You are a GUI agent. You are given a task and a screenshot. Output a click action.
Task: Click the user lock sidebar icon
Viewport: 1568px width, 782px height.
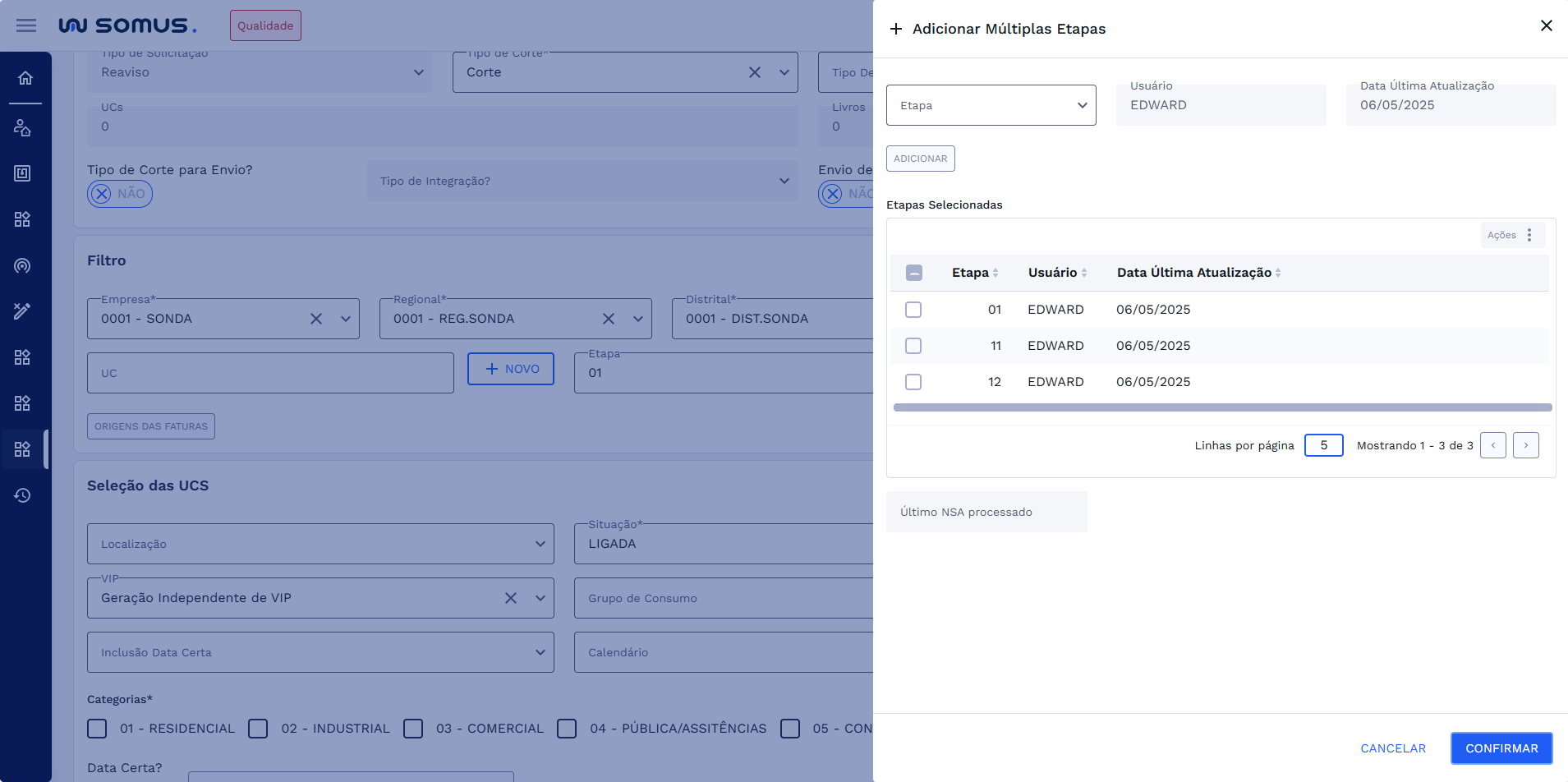click(22, 127)
